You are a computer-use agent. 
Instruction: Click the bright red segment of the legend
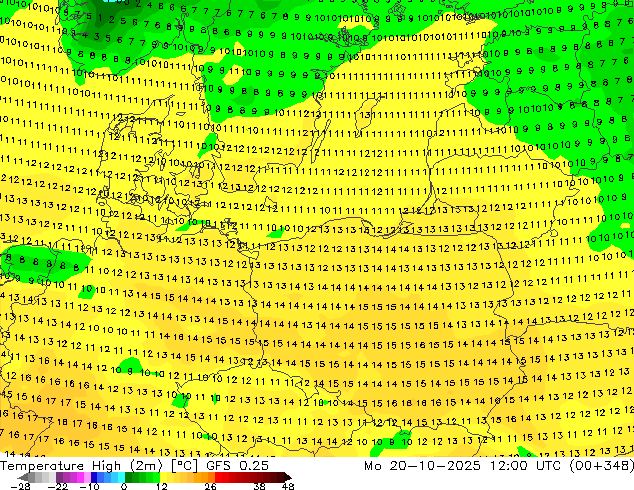pos(218,477)
